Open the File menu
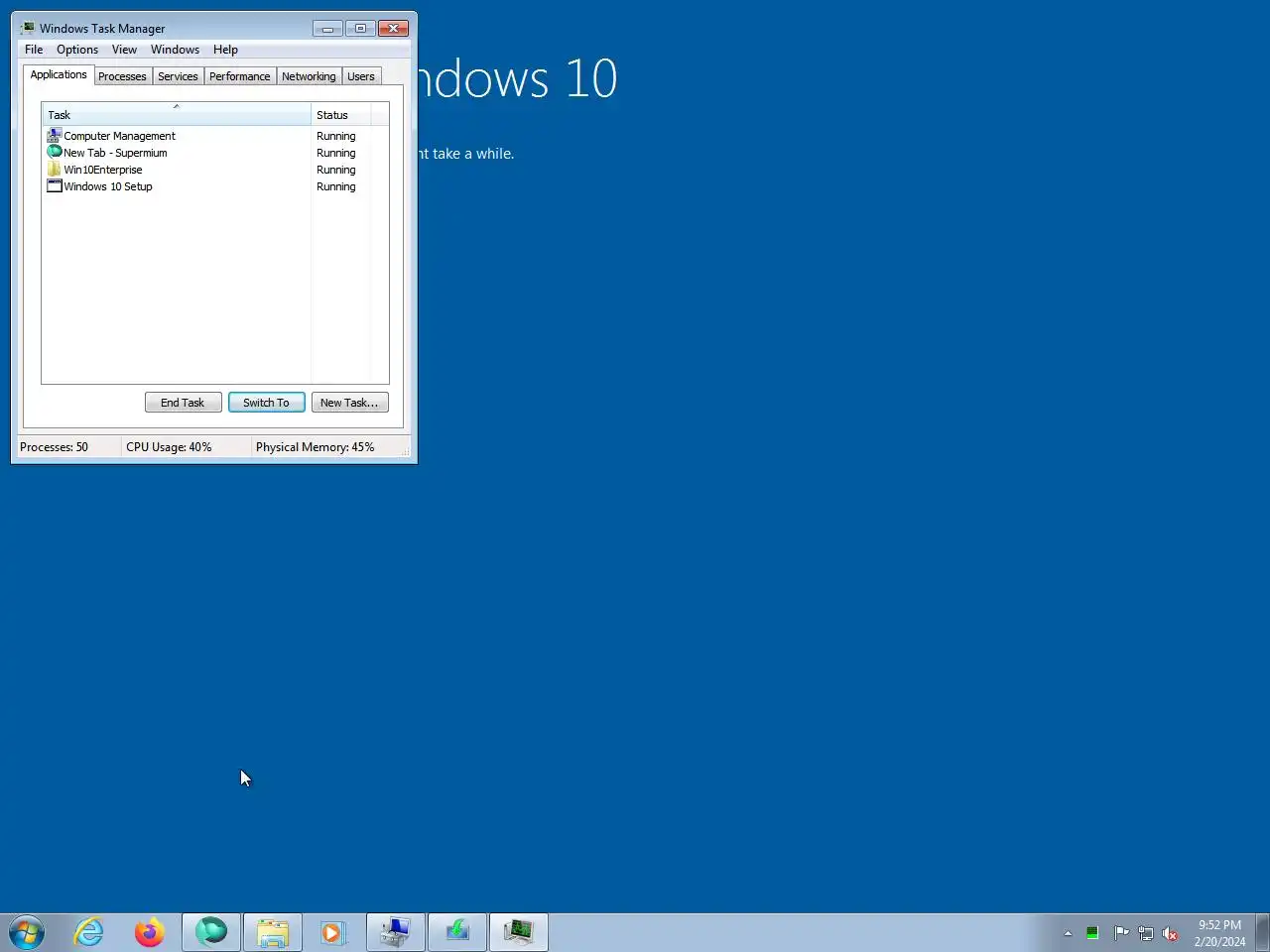 pyautogui.click(x=34, y=50)
